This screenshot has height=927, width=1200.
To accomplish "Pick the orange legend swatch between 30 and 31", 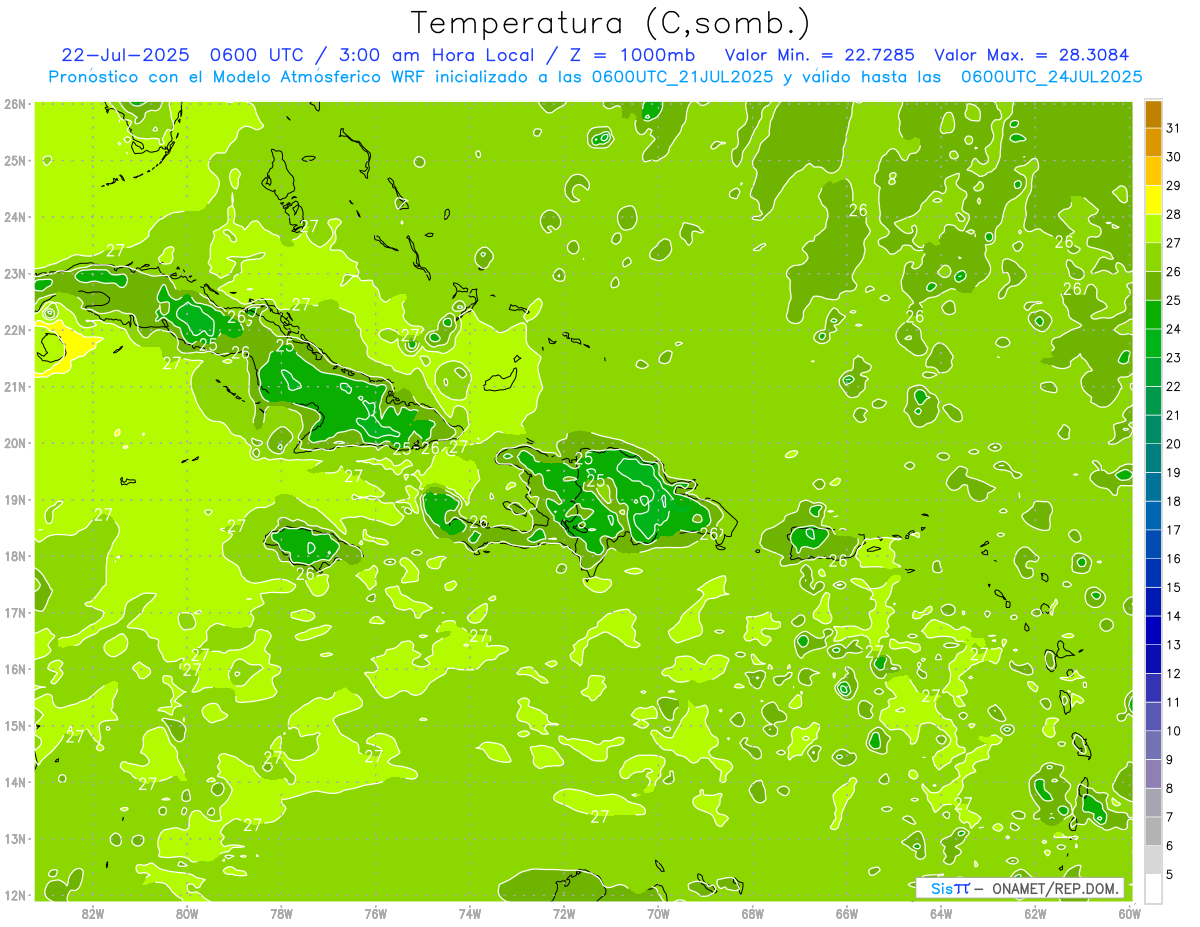I will click(1153, 143).
